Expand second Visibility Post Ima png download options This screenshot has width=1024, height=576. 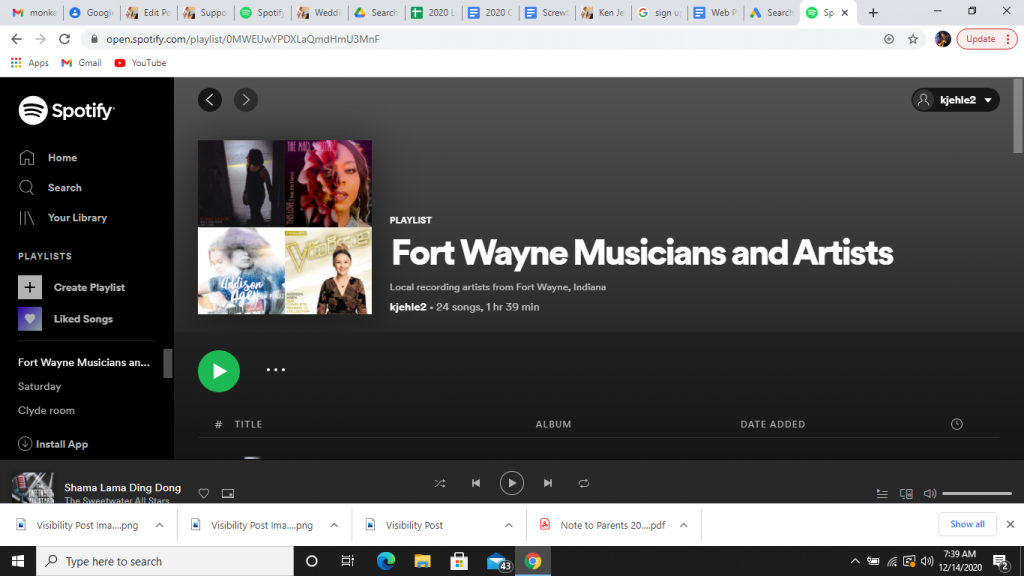point(334,525)
